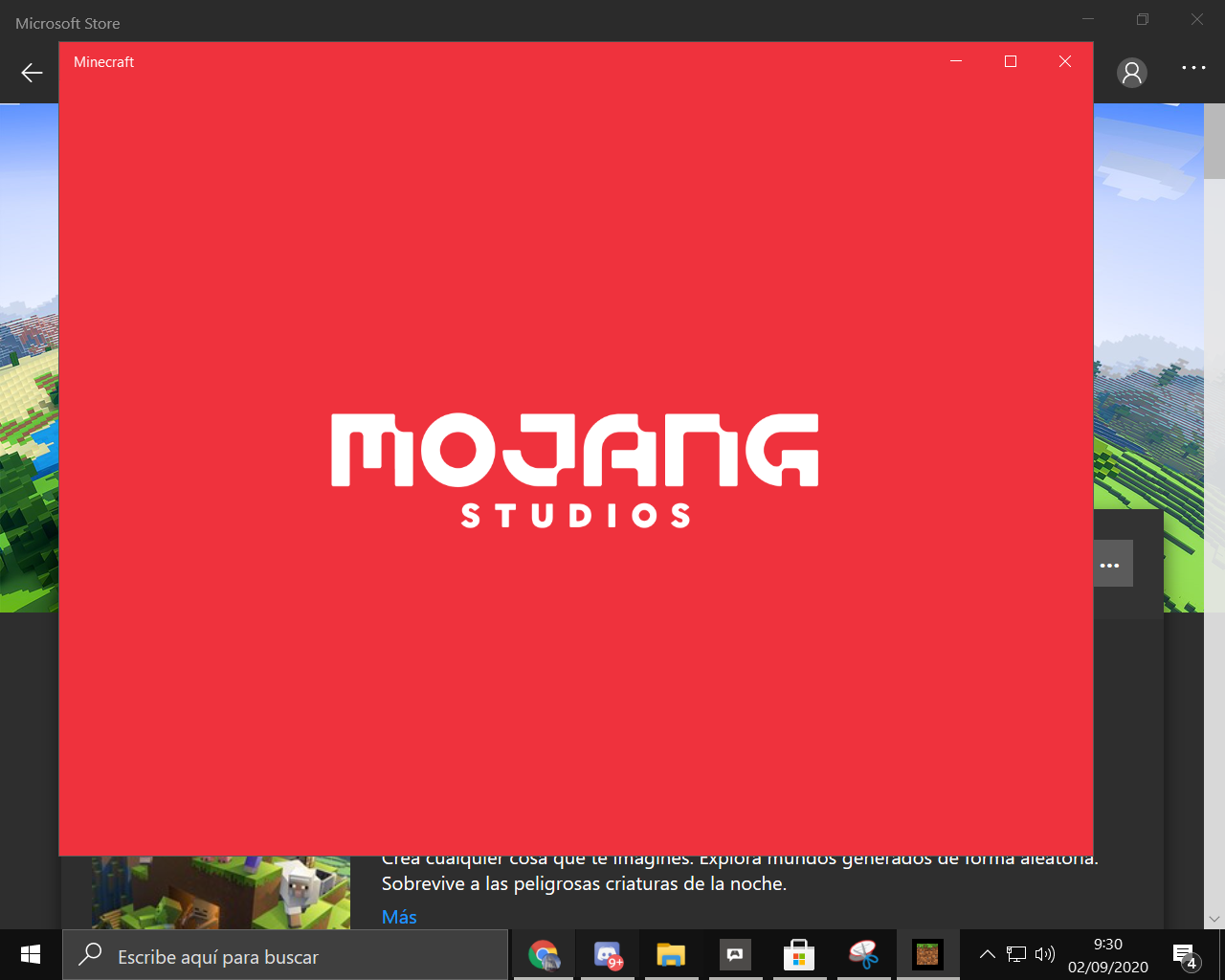Click the Minecraft game artwork thumbnail
Viewport: 1225px width, 980px height.
pos(221,892)
